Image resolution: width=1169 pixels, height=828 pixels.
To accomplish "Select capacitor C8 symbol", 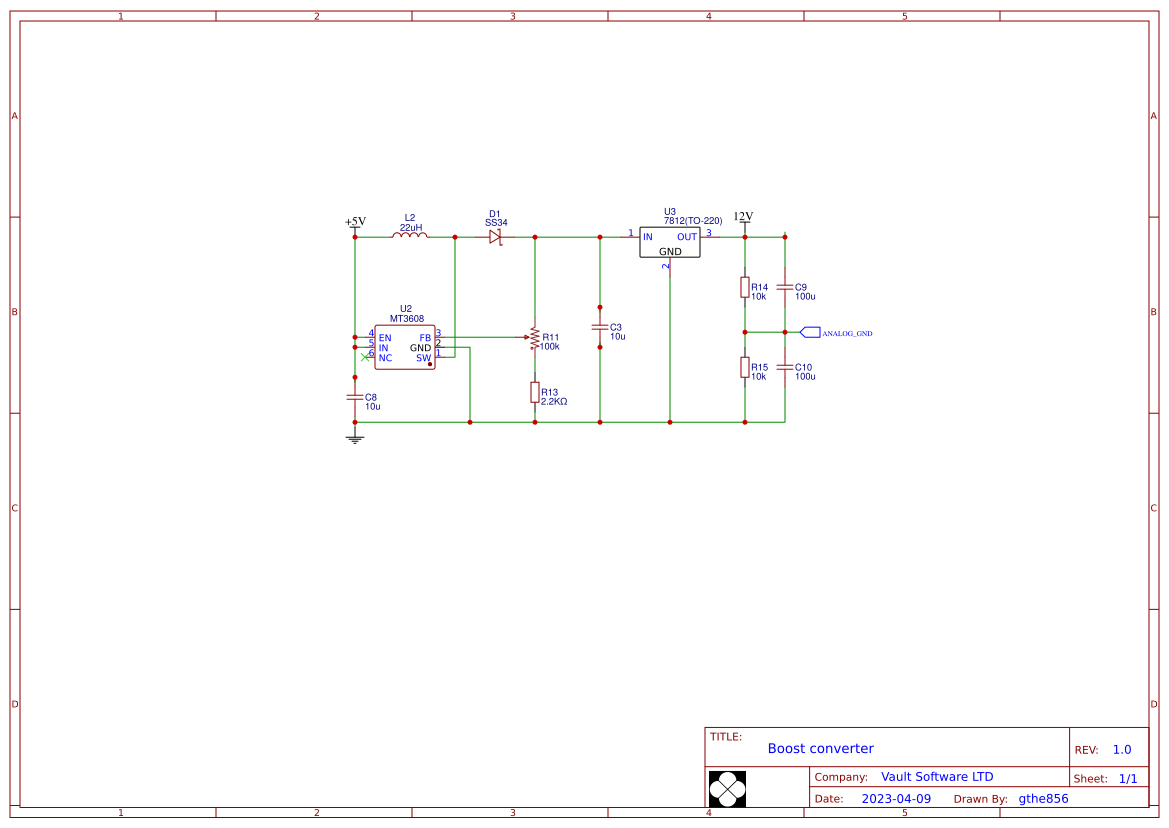I will click(x=355, y=397).
